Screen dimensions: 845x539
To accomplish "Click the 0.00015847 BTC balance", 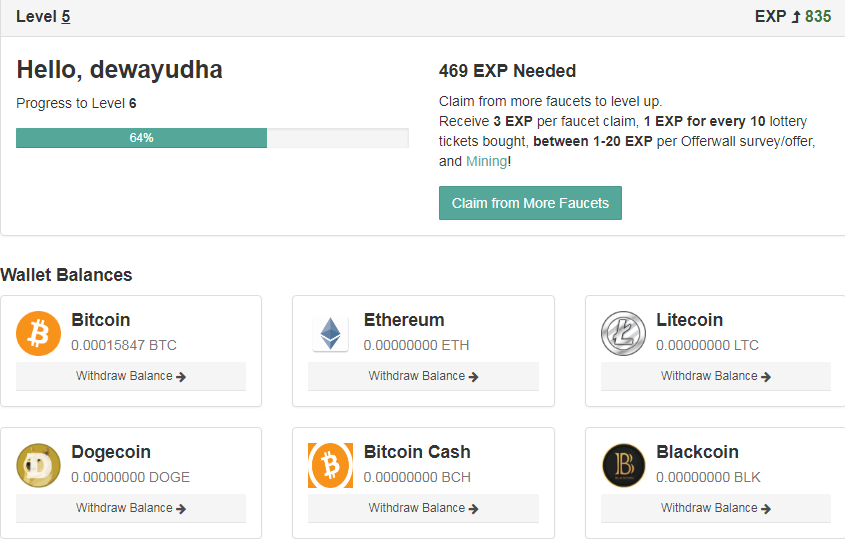I will 124,345.
